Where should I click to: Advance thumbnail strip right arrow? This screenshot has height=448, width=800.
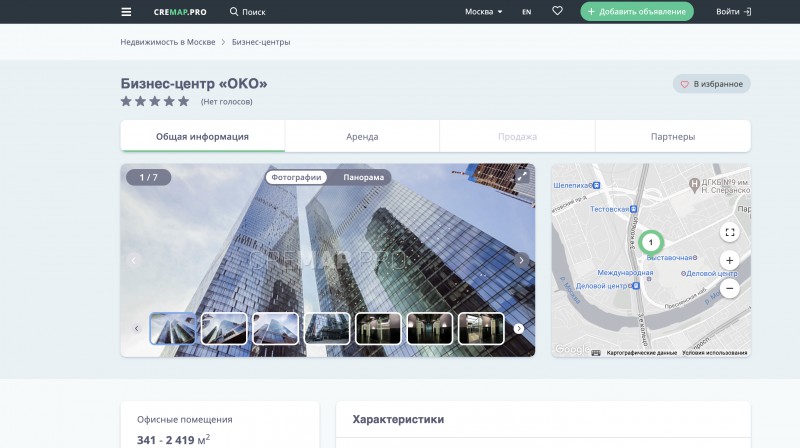pos(518,329)
